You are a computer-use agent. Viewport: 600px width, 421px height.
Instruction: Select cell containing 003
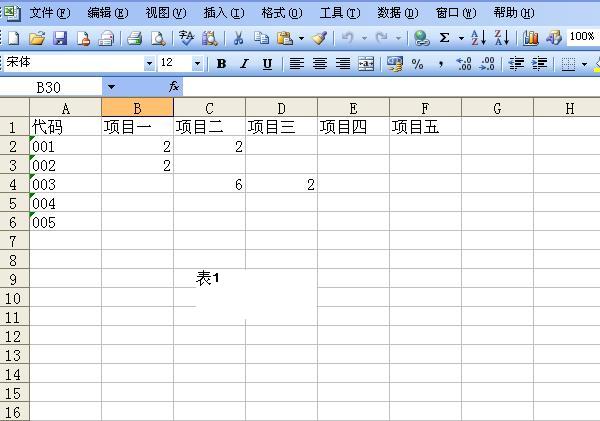(65, 184)
